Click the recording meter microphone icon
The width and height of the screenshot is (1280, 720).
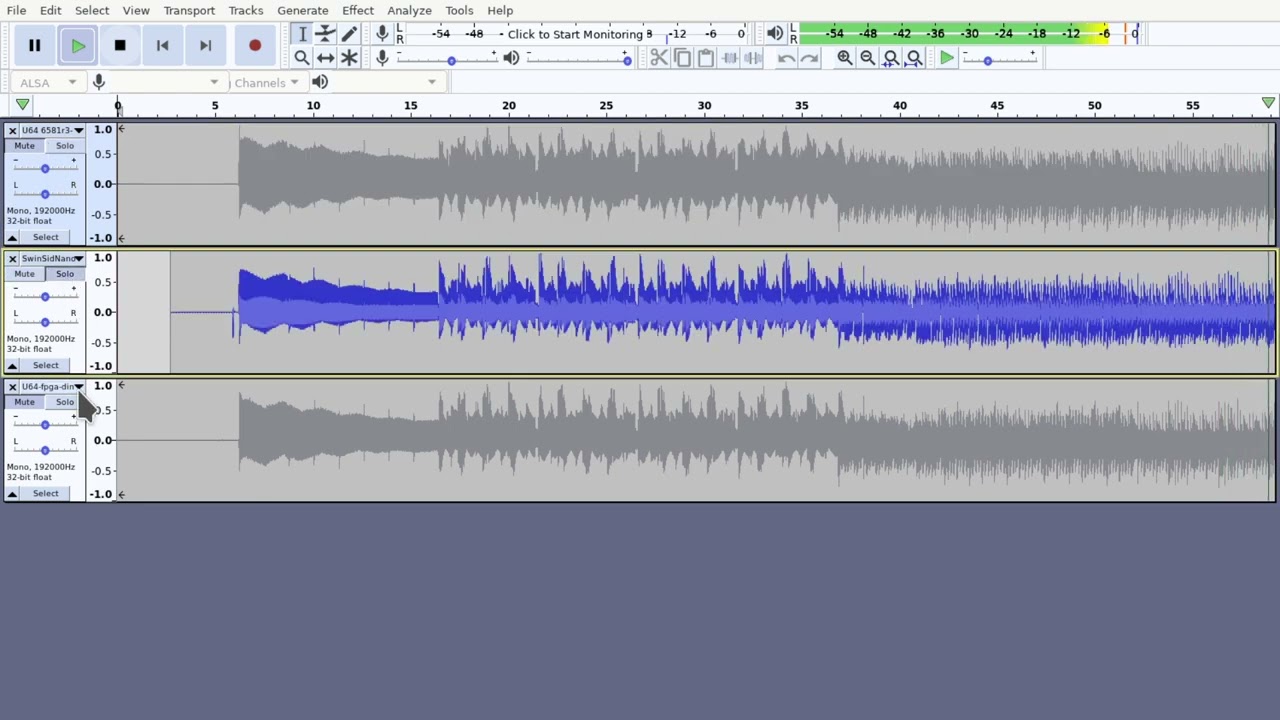(382, 34)
